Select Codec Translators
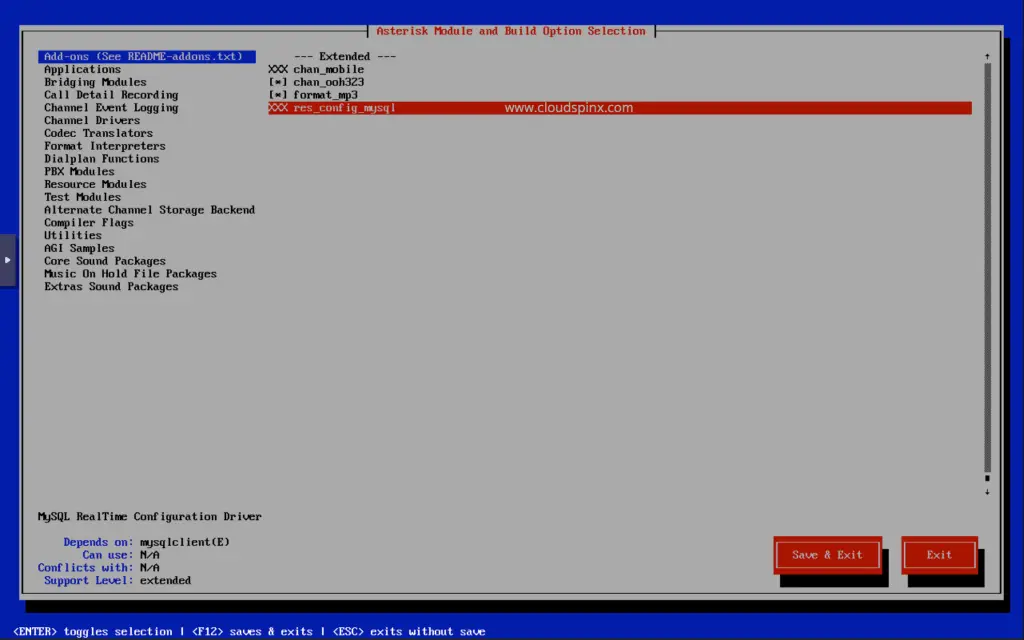The width and height of the screenshot is (1024, 640). point(97,132)
